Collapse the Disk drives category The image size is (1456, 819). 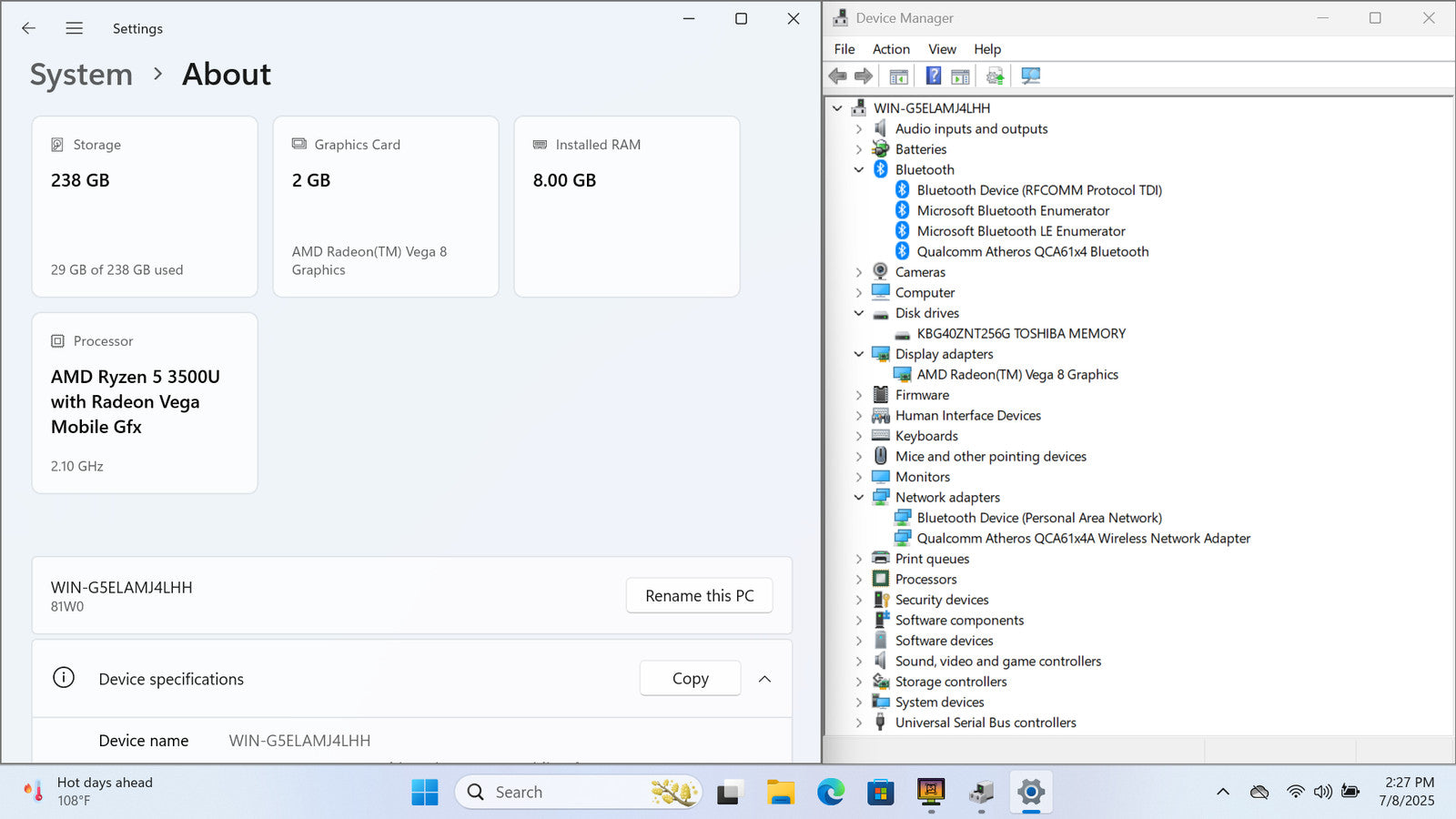[x=859, y=313]
